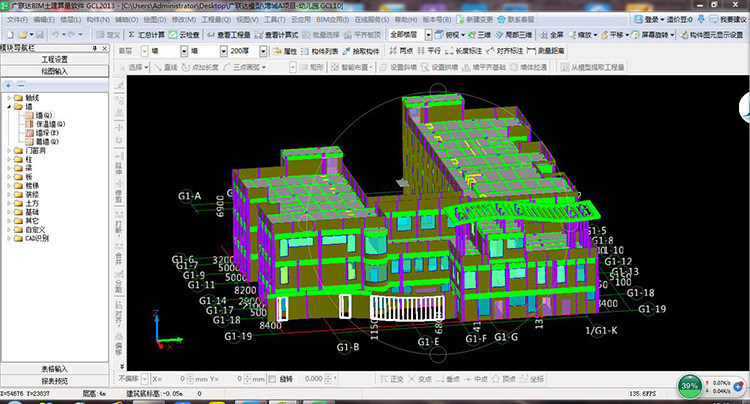Image resolution: width=750 pixels, height=404 pixels.
Task: Click 全屏 fullscreen tool
Action: (551, 35)
